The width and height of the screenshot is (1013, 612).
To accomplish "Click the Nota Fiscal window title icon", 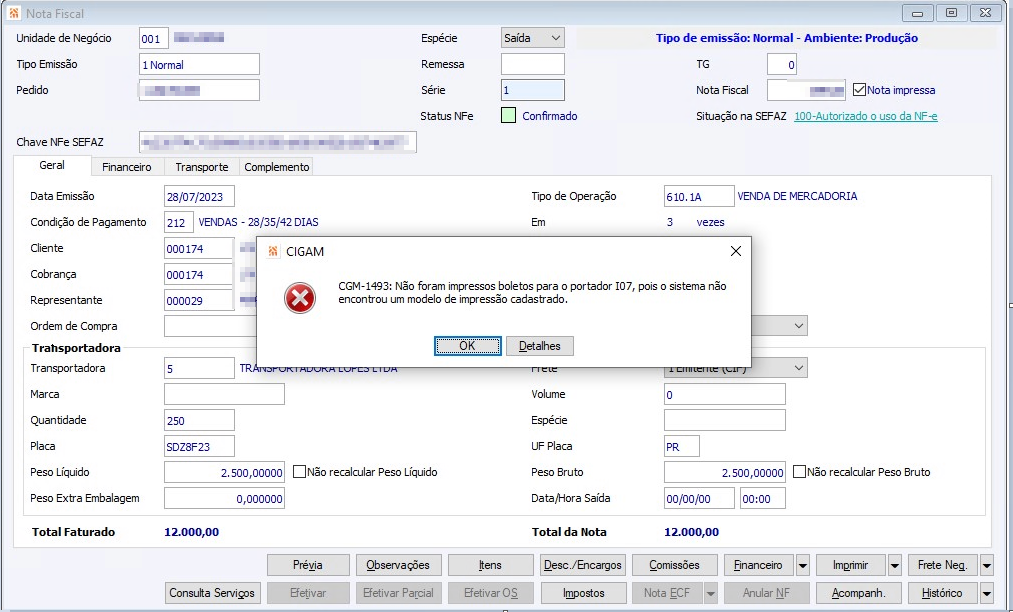I will click(14, 13).
